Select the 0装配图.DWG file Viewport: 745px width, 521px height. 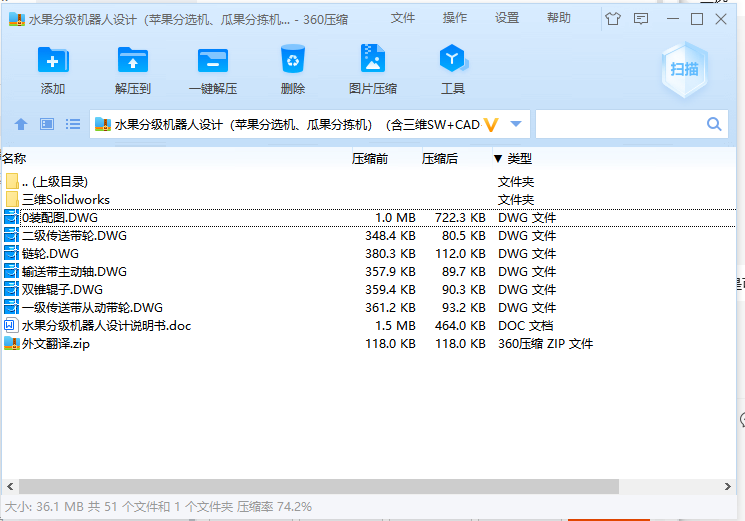coord(369,218)
